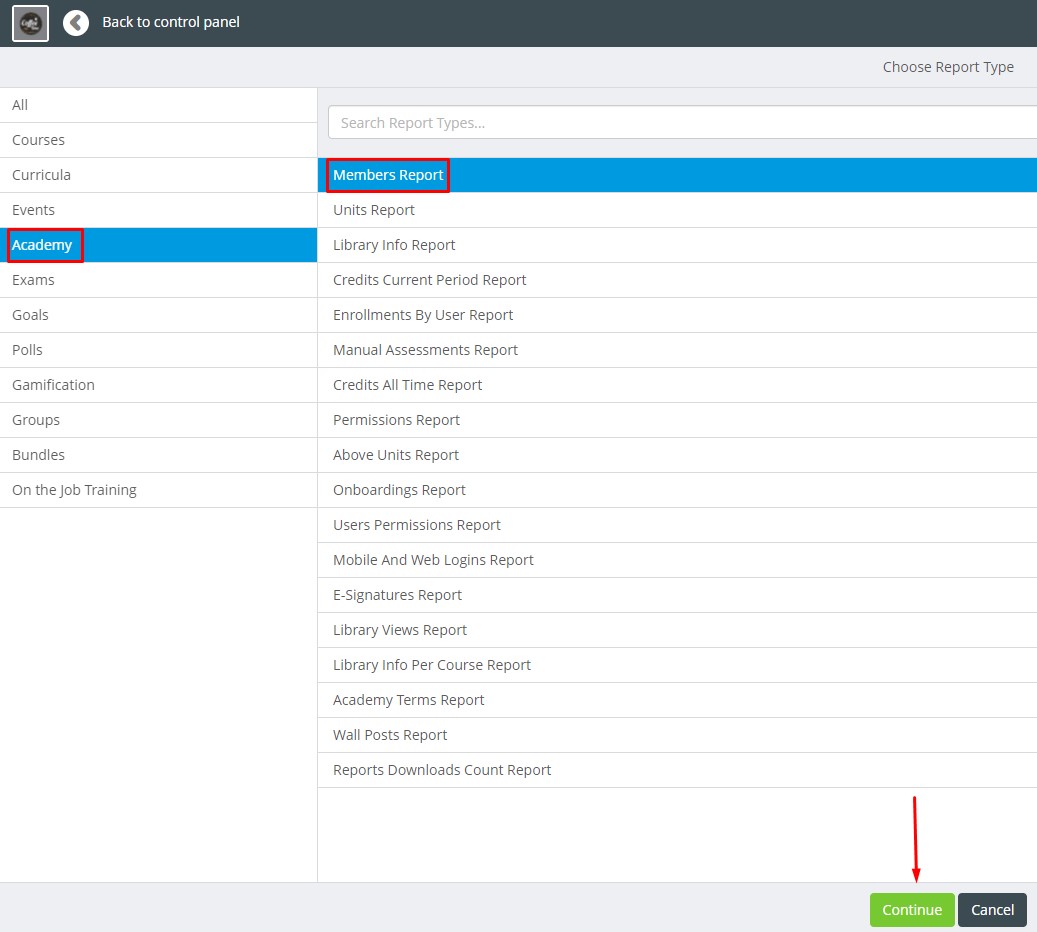Choose Enrollments By User Report
This screenshot has height=932, width=1037.
[677, 316]
